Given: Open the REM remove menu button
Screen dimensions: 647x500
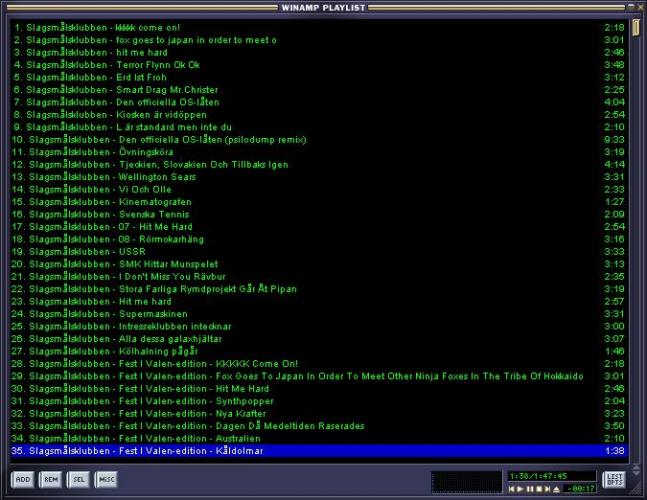Looking at the screenshot, I should 50,480.
